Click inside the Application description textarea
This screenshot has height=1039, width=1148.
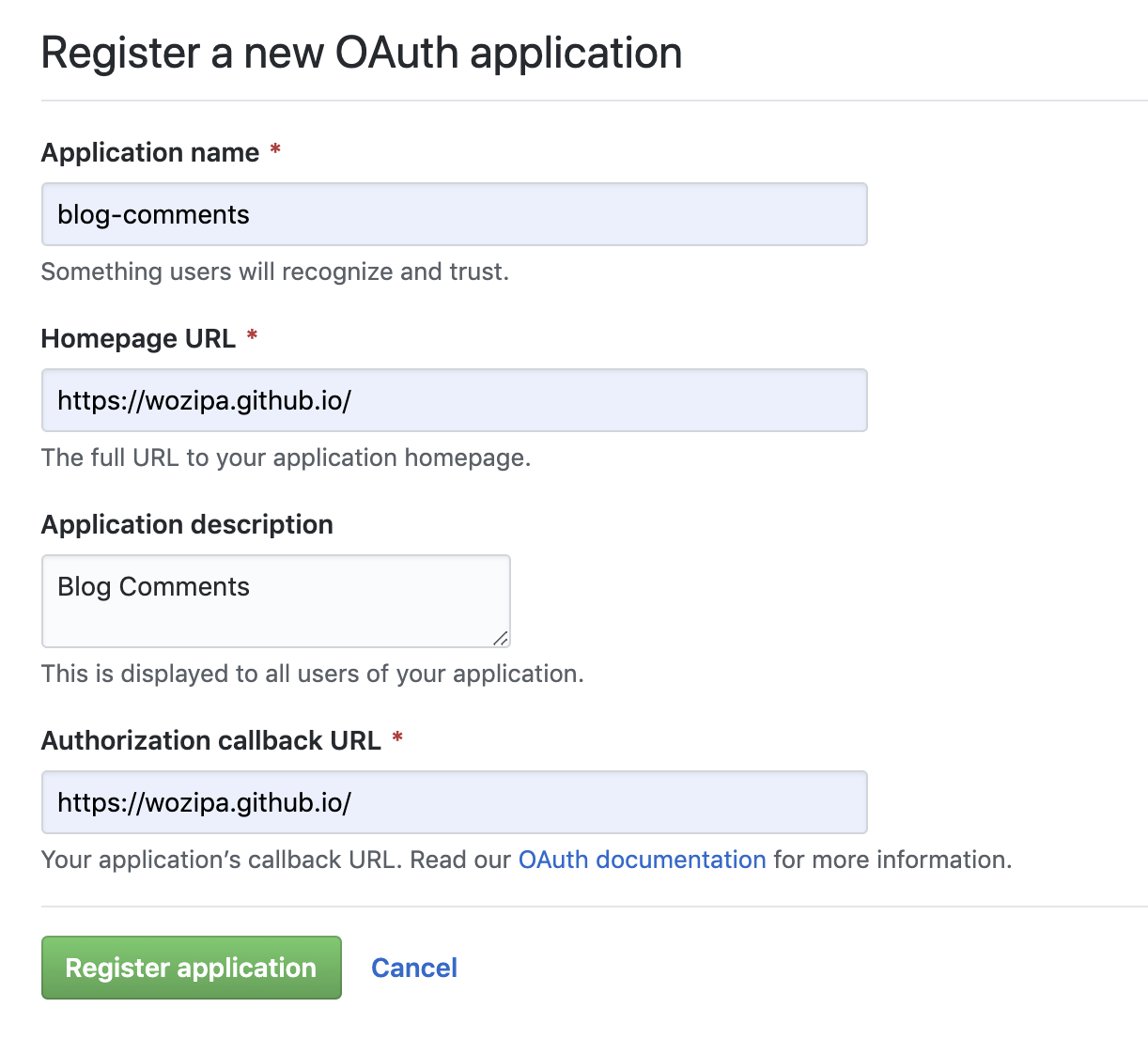[x=275, y=600]
